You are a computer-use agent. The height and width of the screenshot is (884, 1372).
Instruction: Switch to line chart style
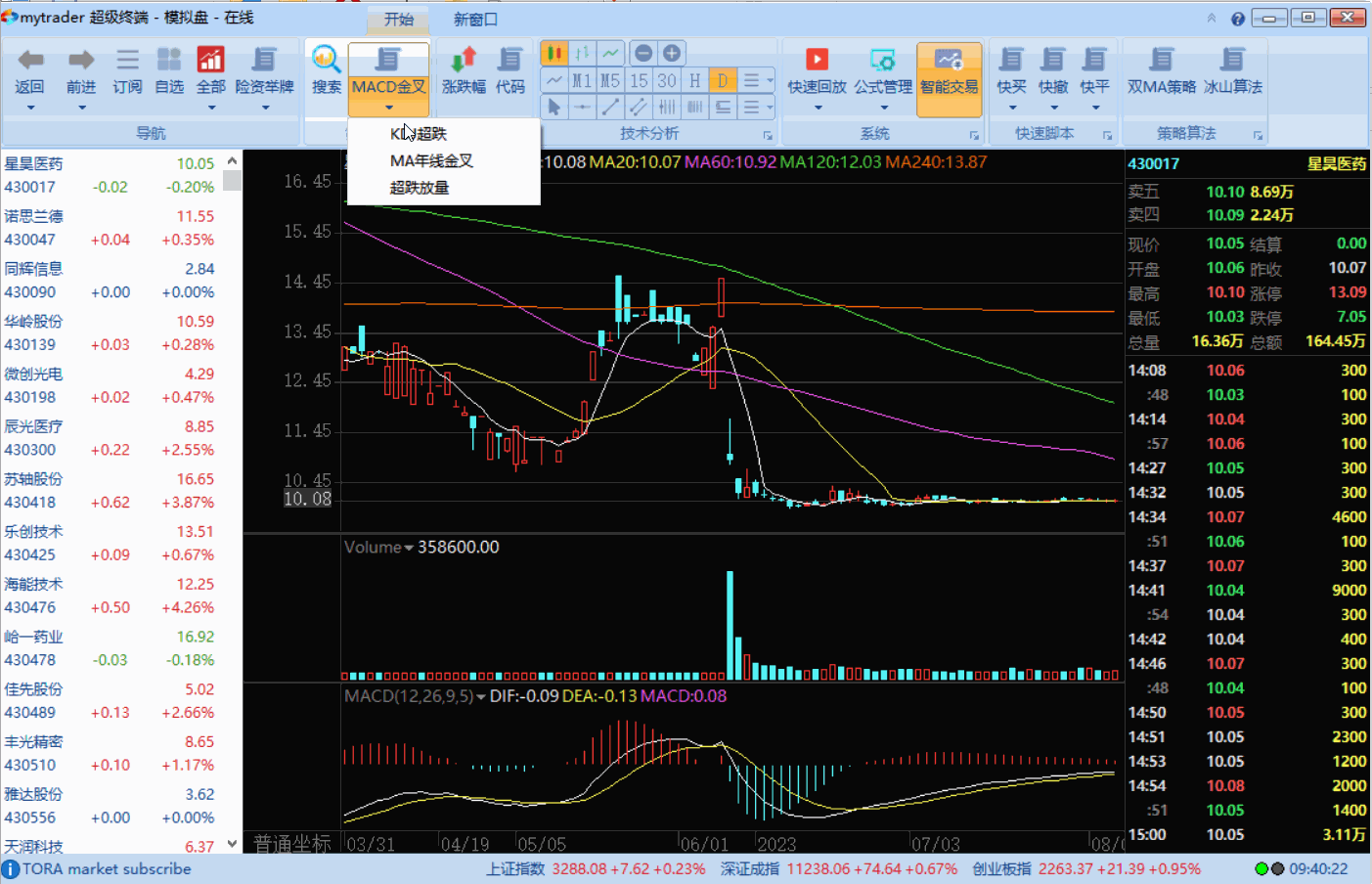(610, 53)
